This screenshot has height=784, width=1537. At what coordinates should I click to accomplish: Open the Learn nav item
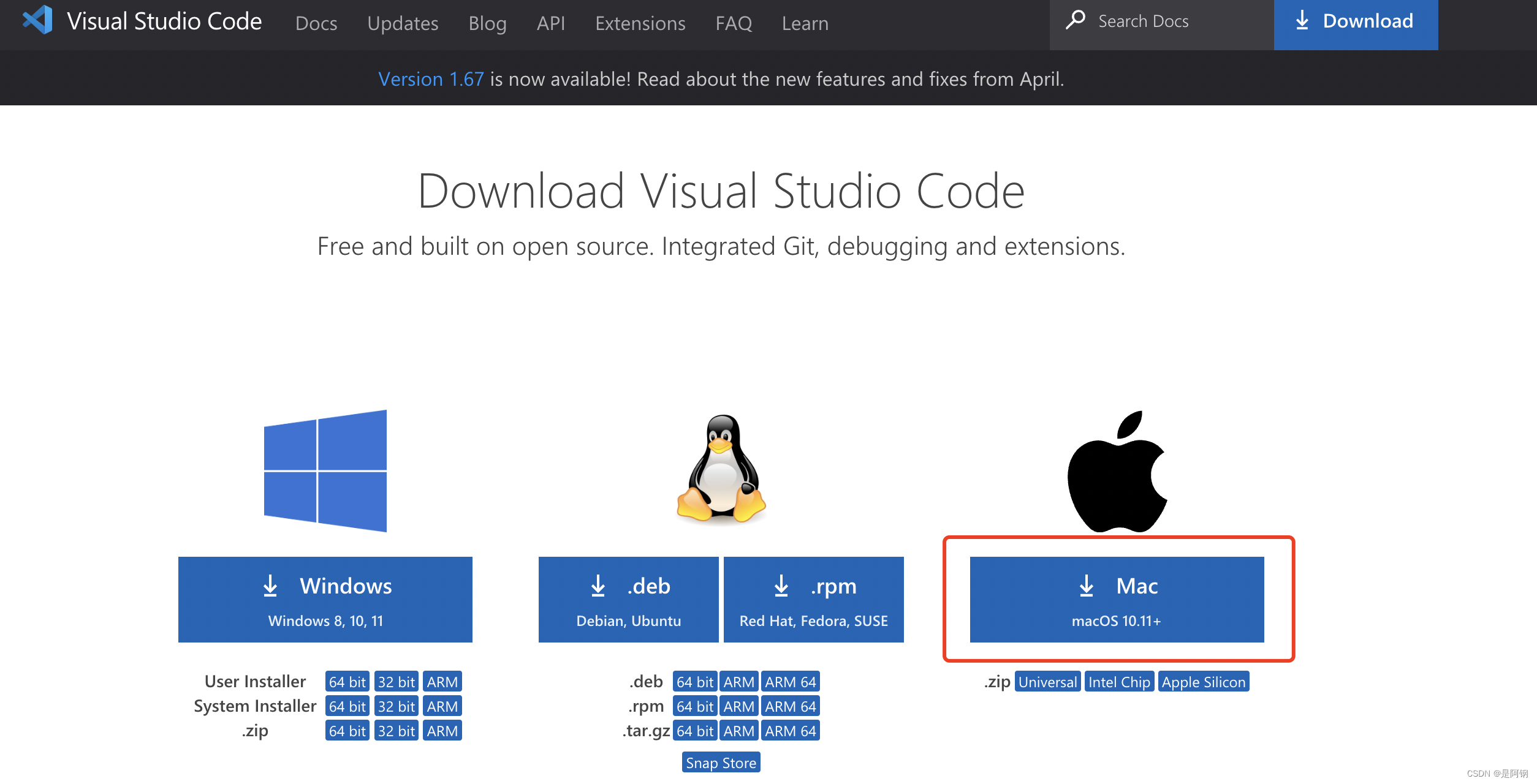coord(805,23)
